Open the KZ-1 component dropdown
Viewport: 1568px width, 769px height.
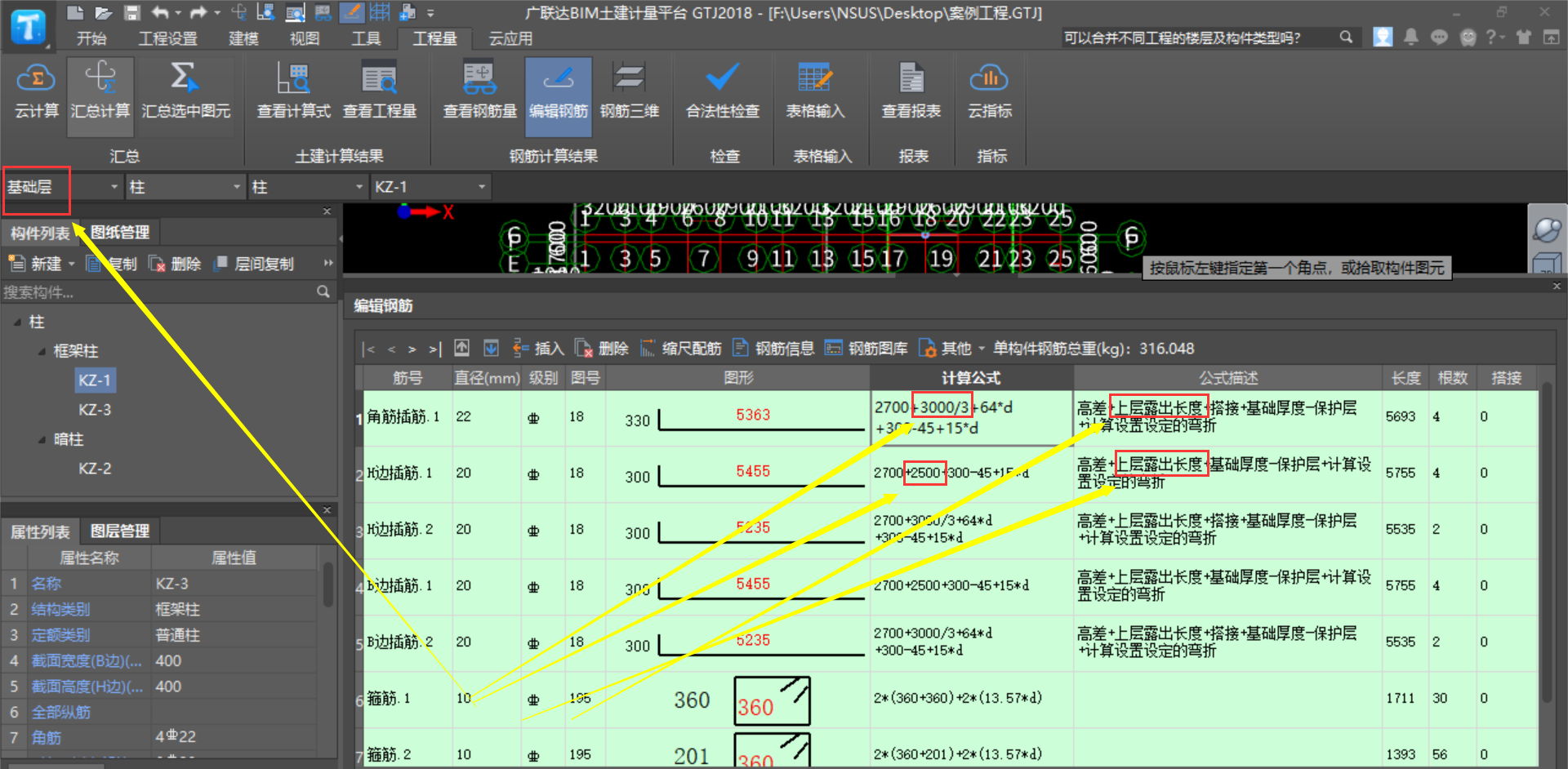click(482, 187)
